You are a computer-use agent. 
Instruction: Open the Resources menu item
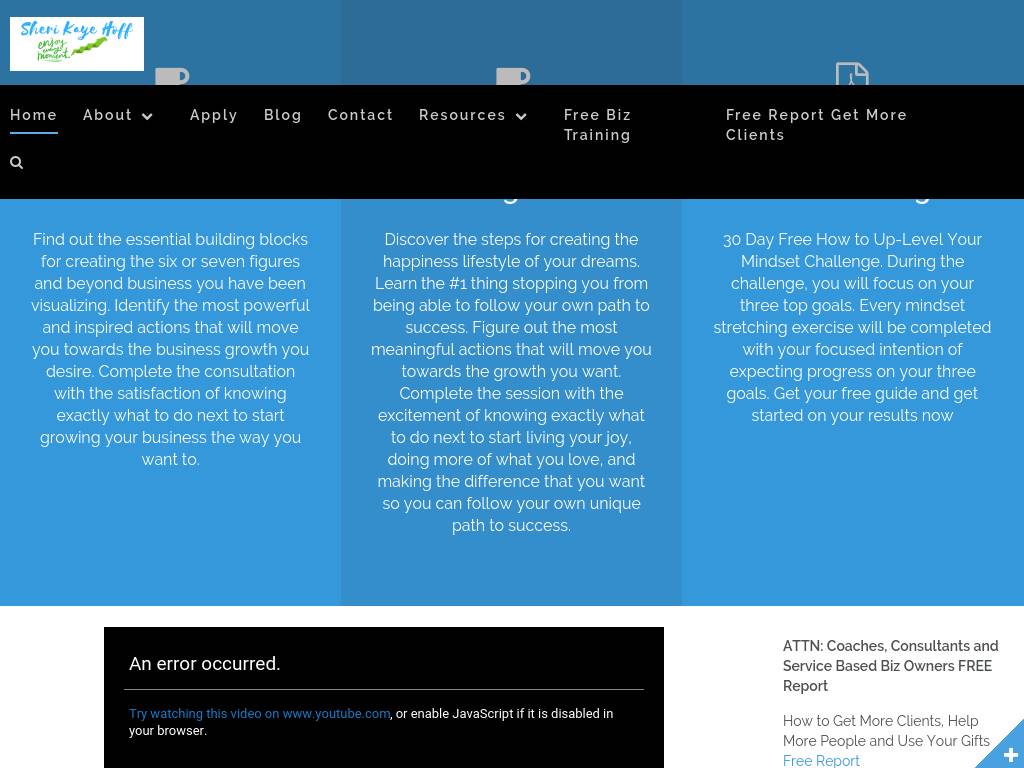tap(462, 115)
